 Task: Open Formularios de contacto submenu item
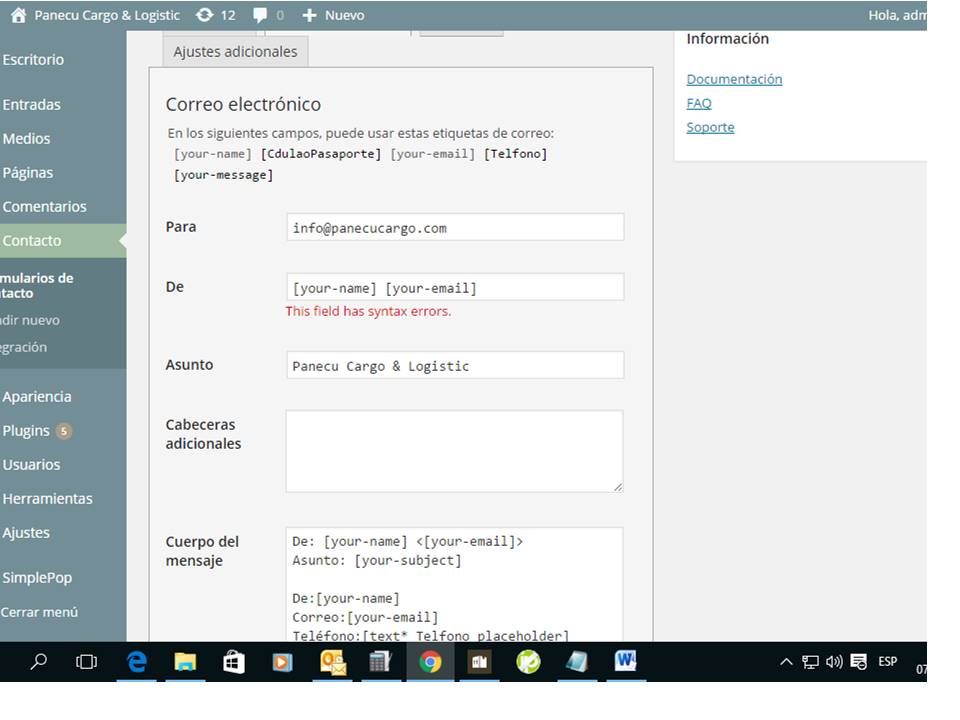[x=37, y=285]
